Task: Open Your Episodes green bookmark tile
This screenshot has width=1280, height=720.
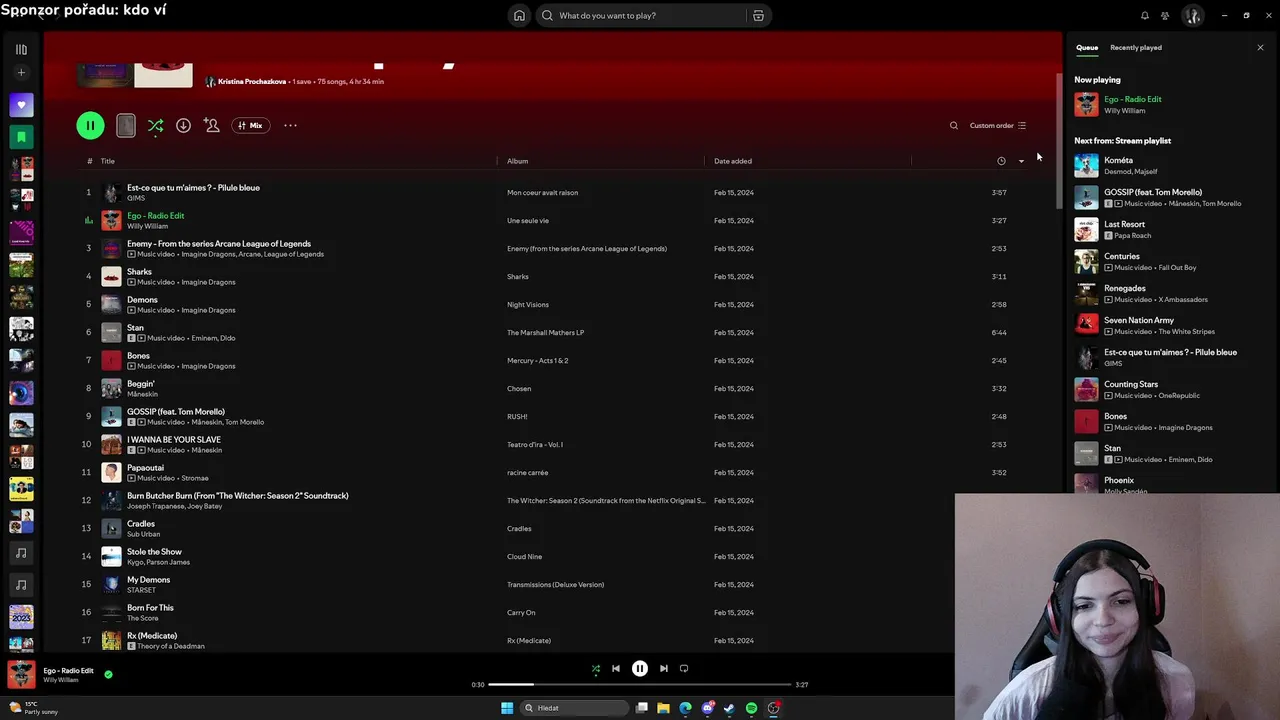Action: coord(21,136)
